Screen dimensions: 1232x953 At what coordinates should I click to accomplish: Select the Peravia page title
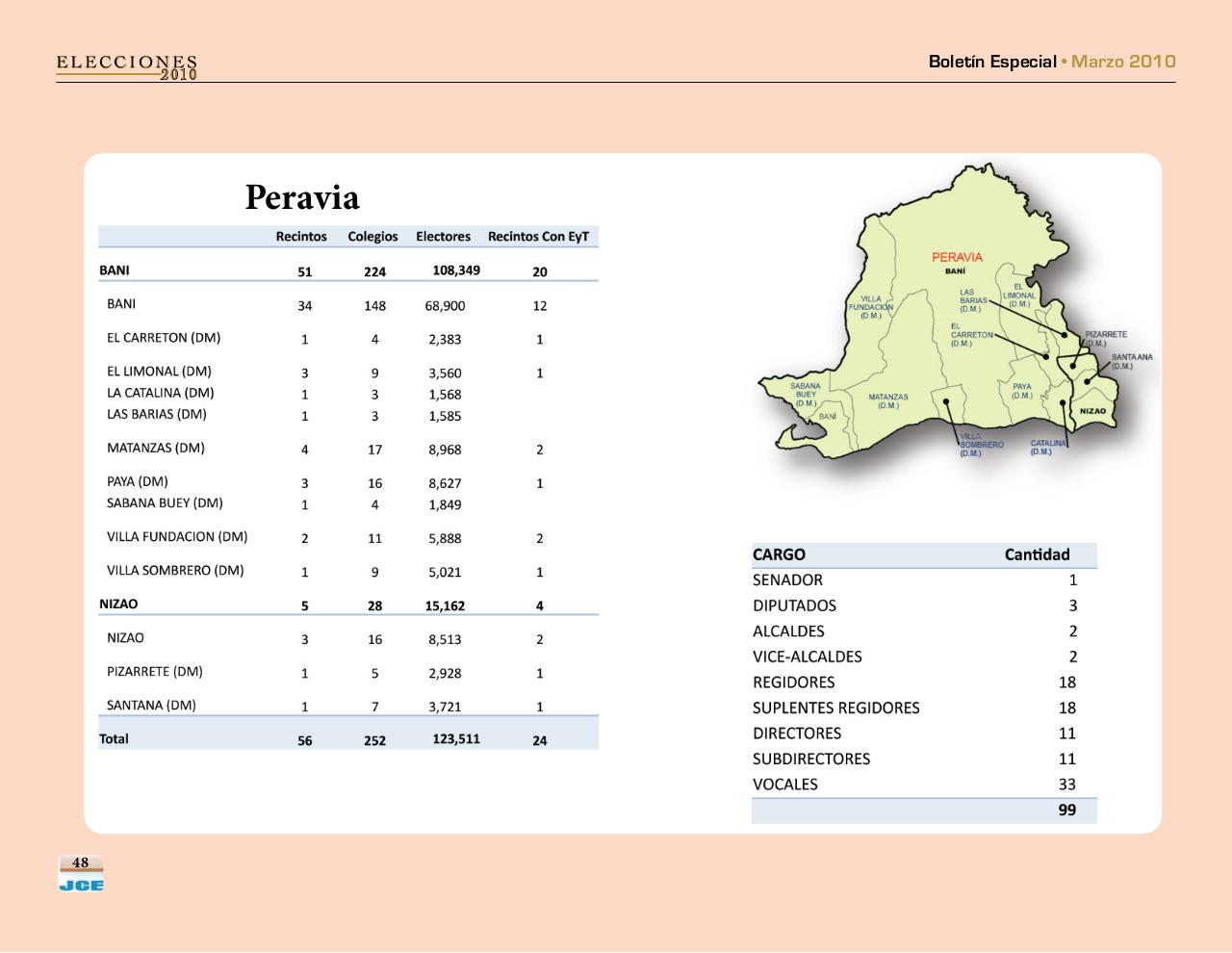302,197
